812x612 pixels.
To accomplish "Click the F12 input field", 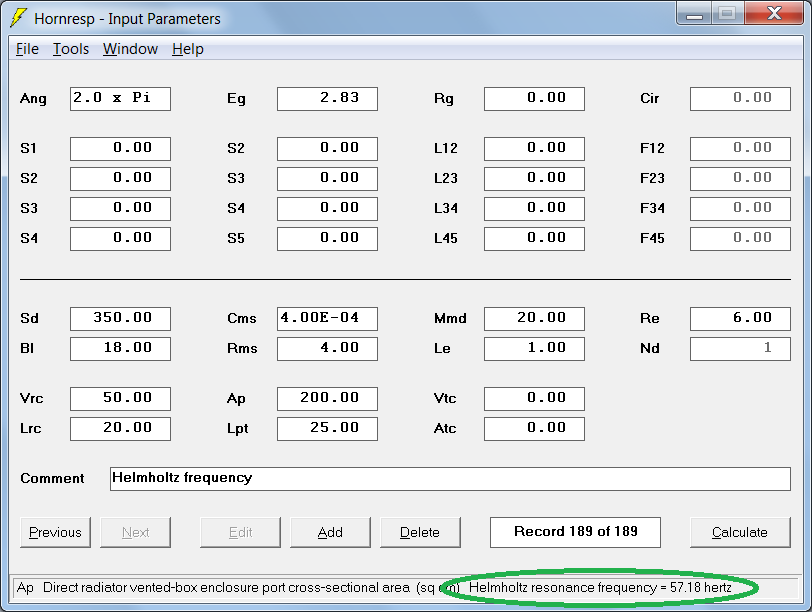I will click(x=740, y=149).
